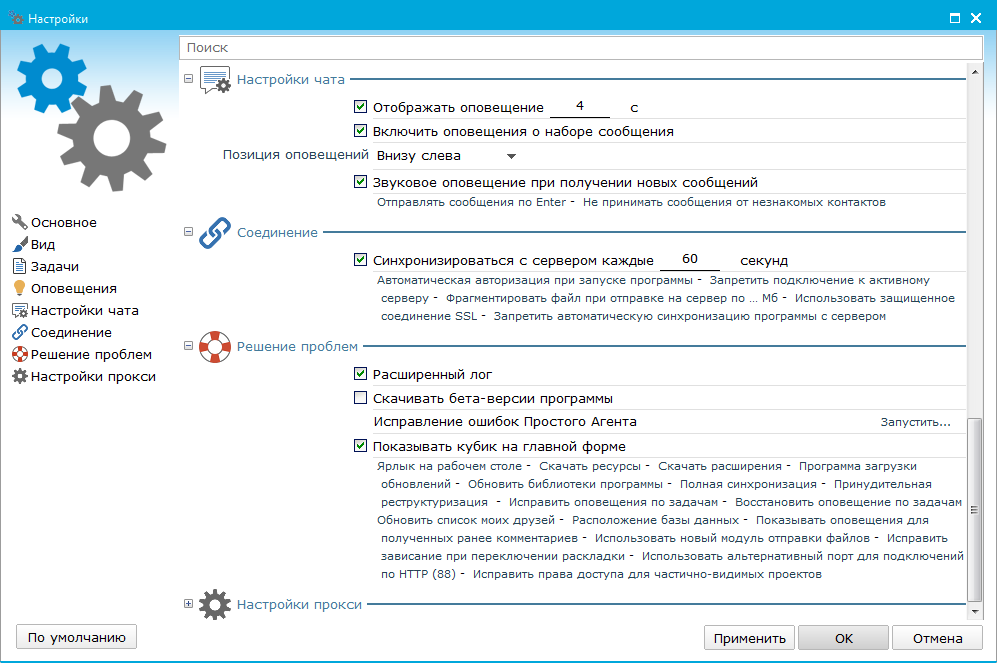The width and height of the screenshot is (997, 663).
Task: Click the chain link icon in sidebar
Action: pos(19,333)
